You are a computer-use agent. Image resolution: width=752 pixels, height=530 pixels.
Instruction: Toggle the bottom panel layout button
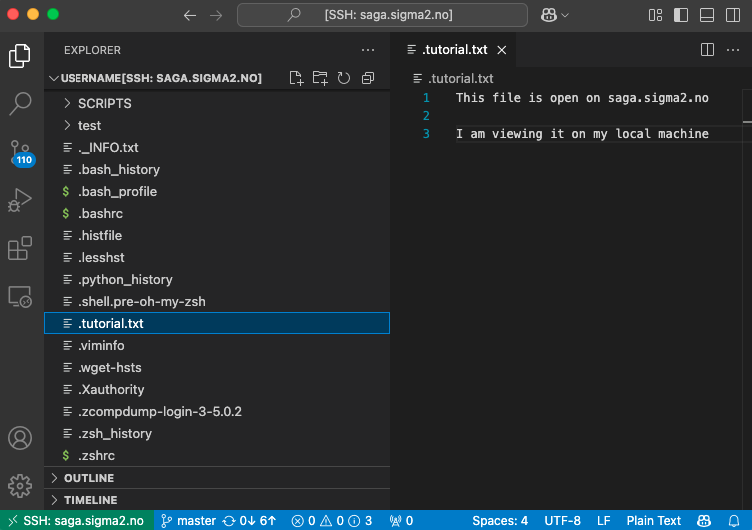(x=707, y=15)
